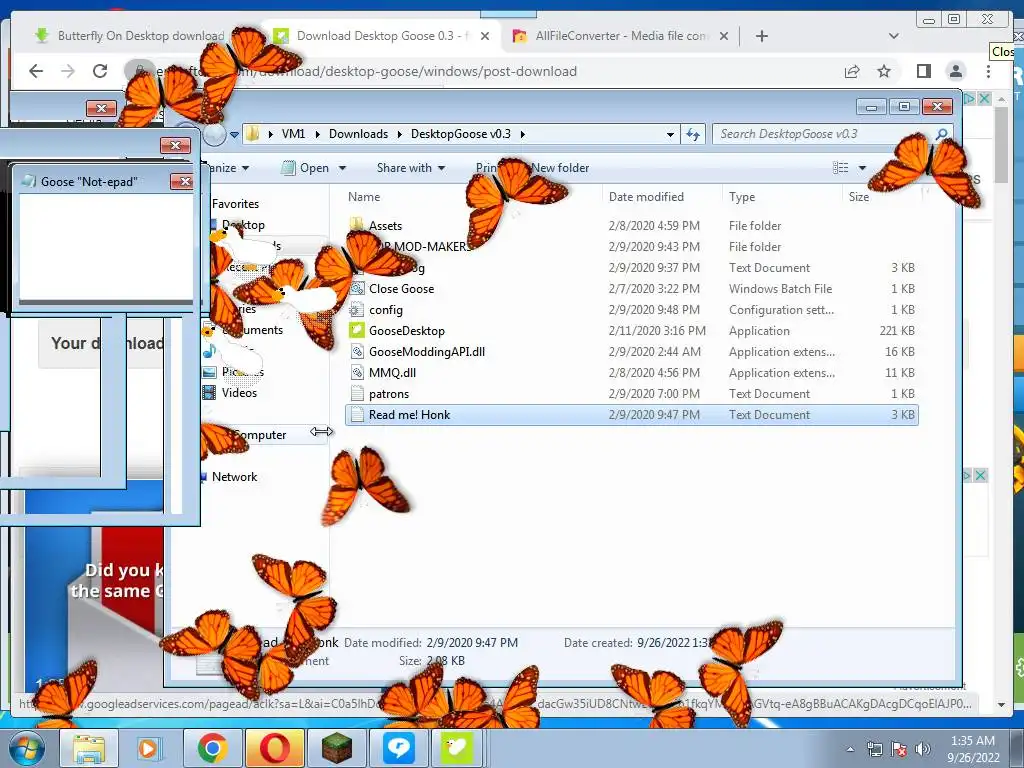The height and width of the screenshot is (768, 1024).
Task: Sort by Name column header
Action: click(x=364, y=197)
